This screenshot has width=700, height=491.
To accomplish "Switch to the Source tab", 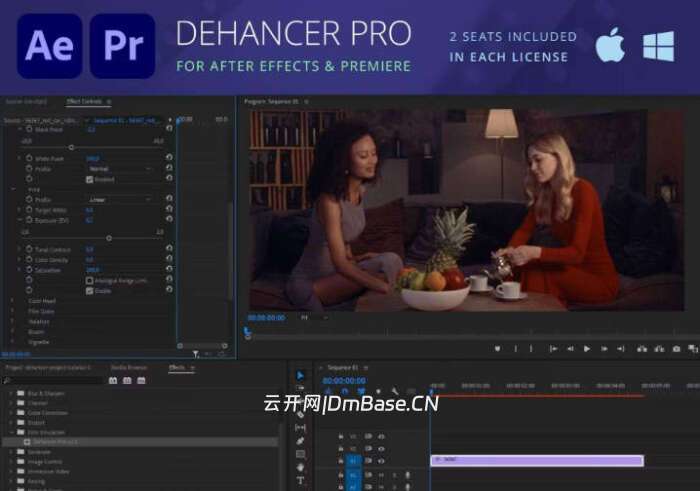I will tap(26, 102).
